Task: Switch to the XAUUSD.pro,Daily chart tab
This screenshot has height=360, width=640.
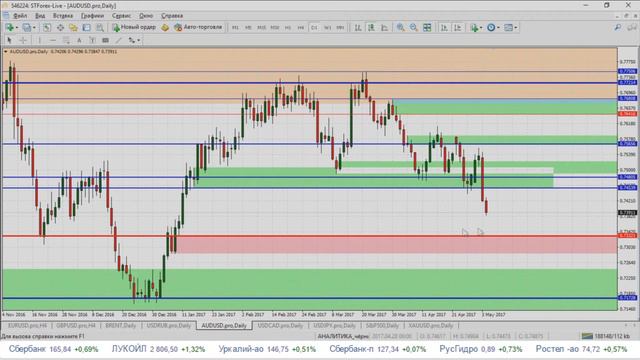Action: (x=431, y=325)
